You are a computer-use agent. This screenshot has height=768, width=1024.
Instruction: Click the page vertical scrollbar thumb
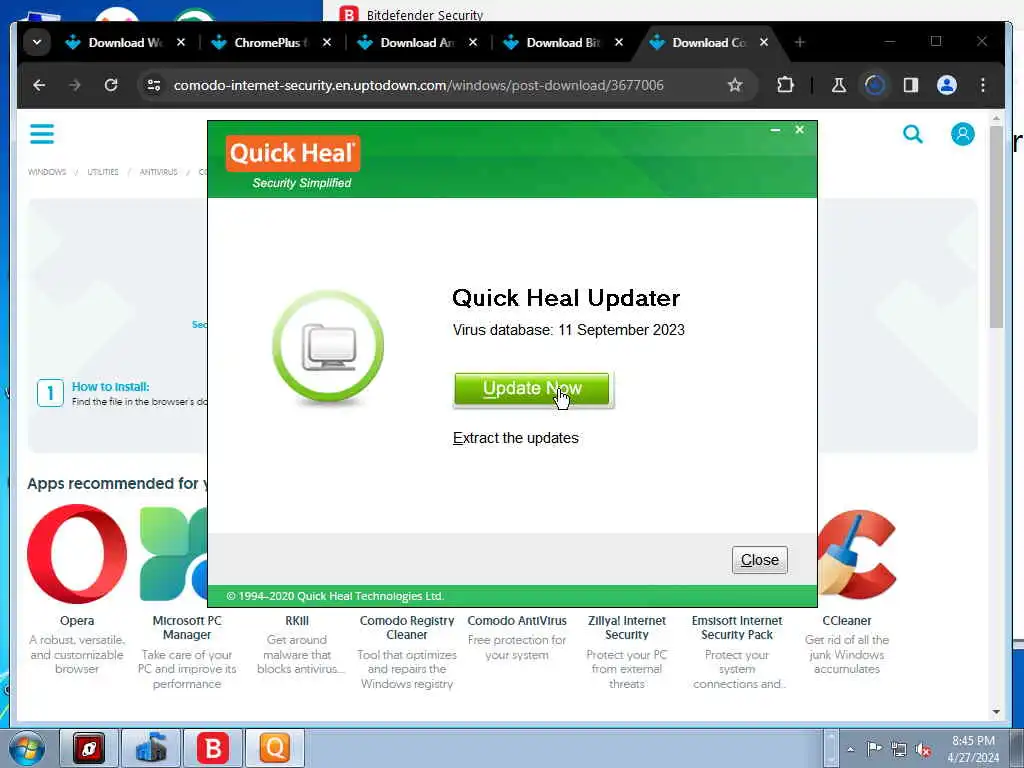996,227
